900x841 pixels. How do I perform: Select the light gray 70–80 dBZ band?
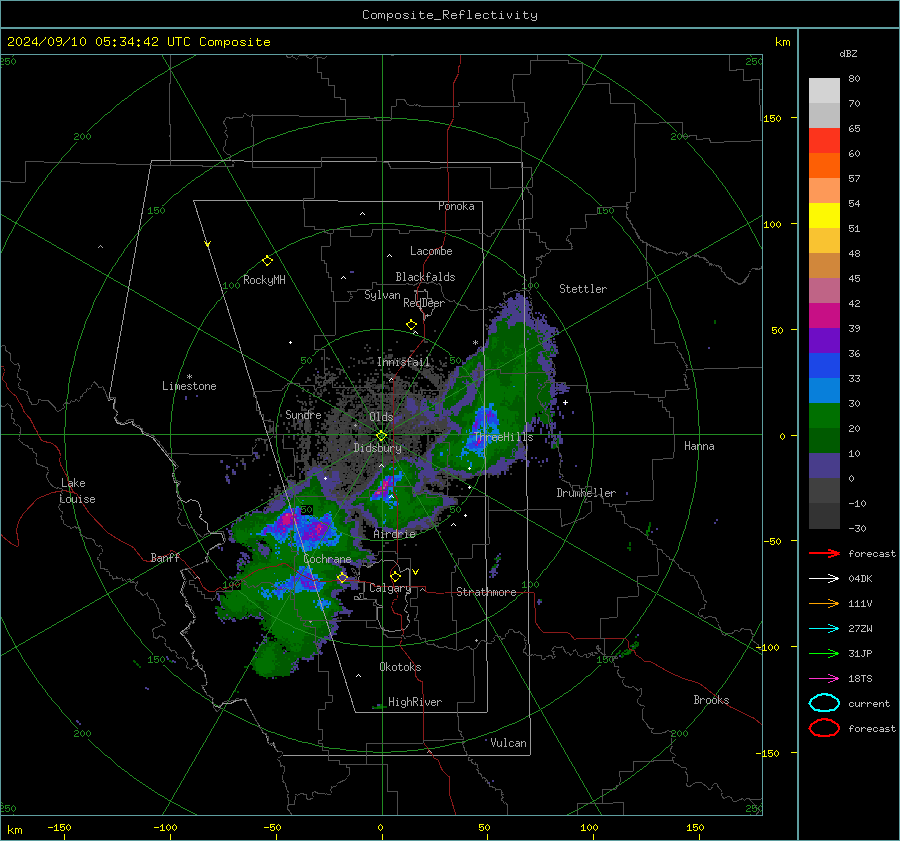point(824,91)
